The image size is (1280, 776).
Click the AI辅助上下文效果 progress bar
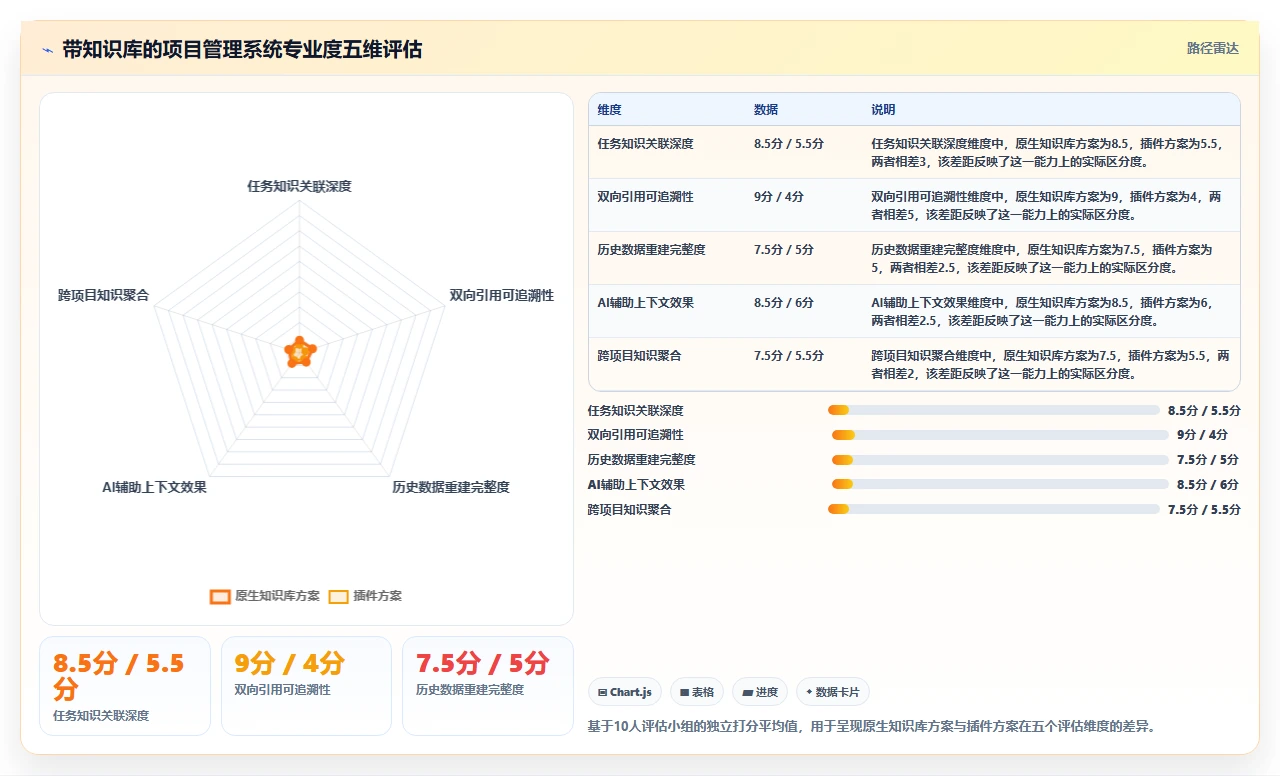pos(1000,484)
